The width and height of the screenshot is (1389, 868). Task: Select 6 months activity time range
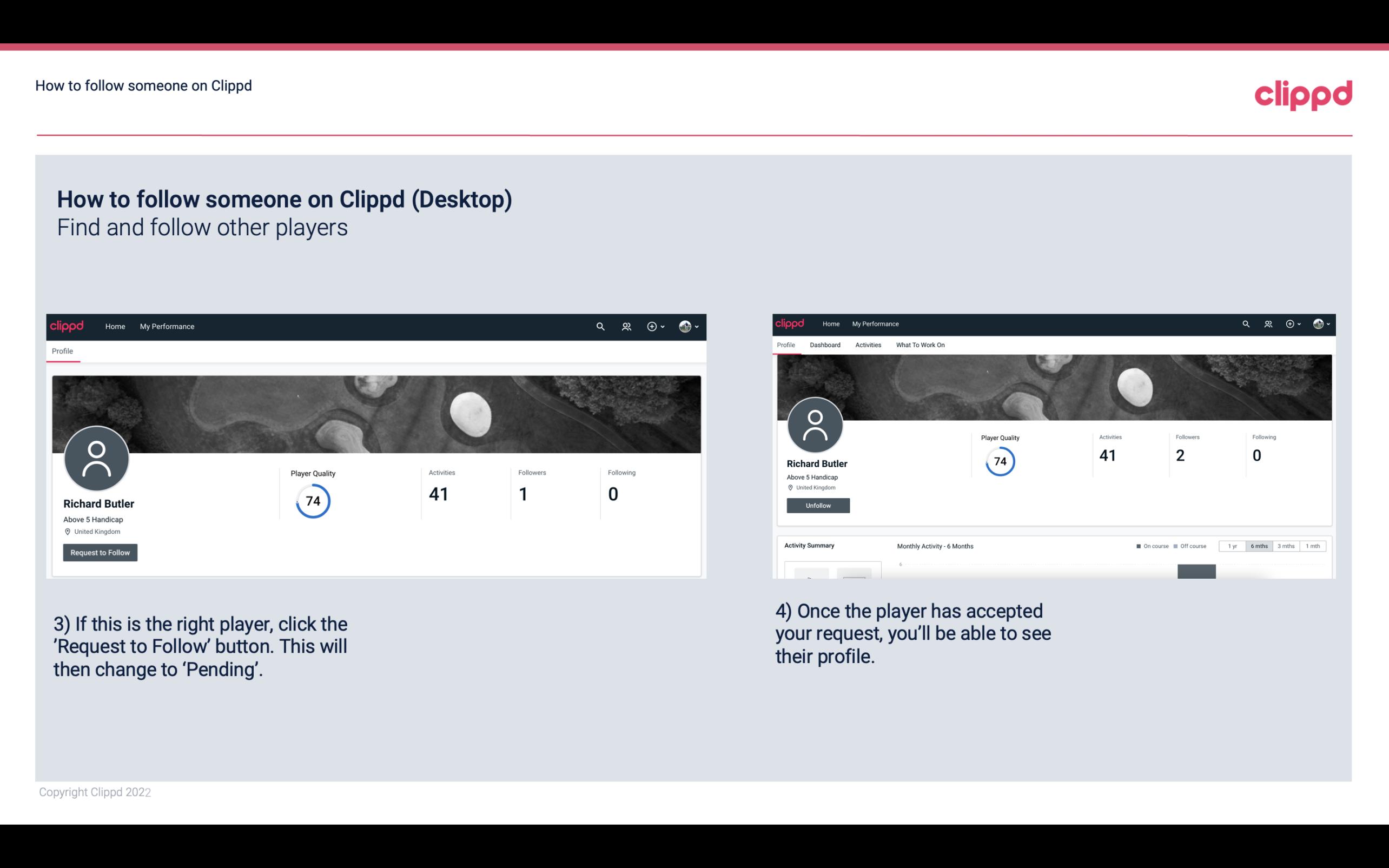1259,546
